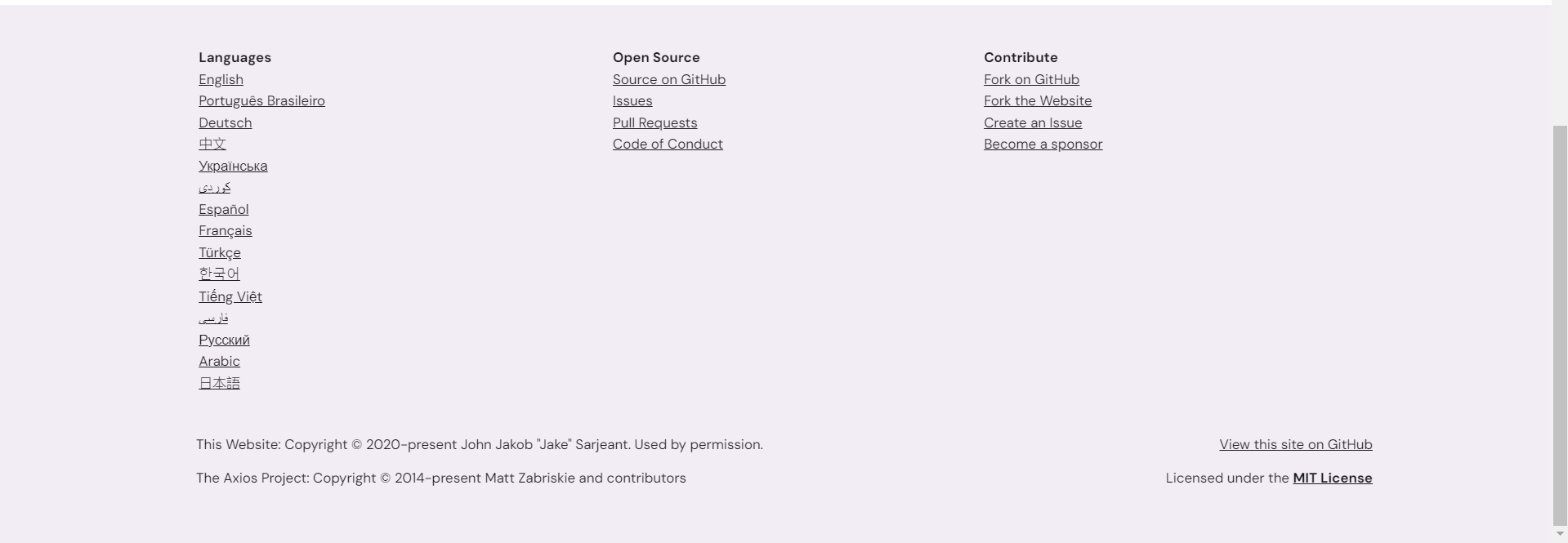Open the Pull Requests page
The image size is (1568, 543).
pos(654,122)
